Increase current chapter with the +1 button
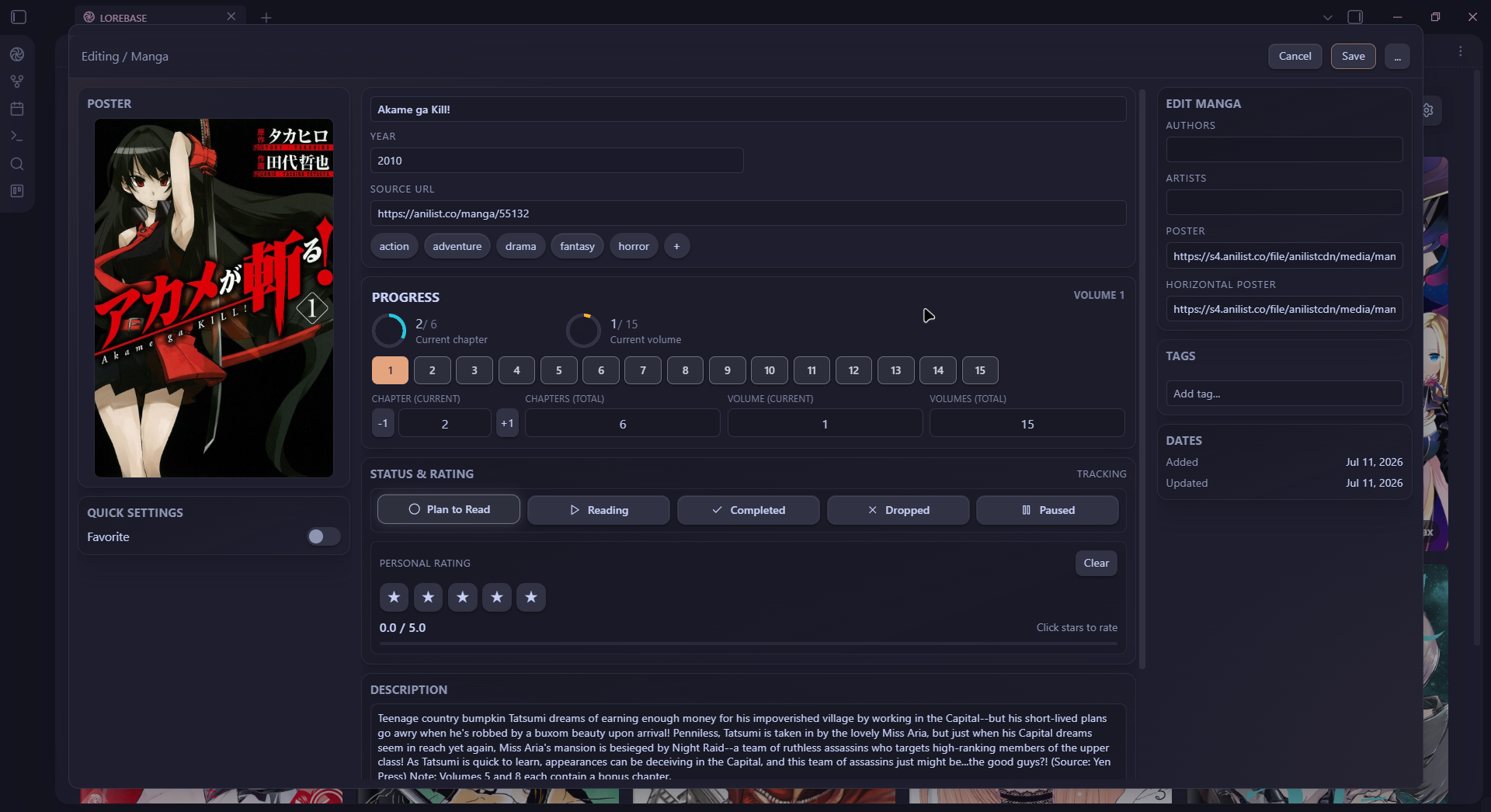The height and width of the screenshot is (812, 1491). click(507, 423)
